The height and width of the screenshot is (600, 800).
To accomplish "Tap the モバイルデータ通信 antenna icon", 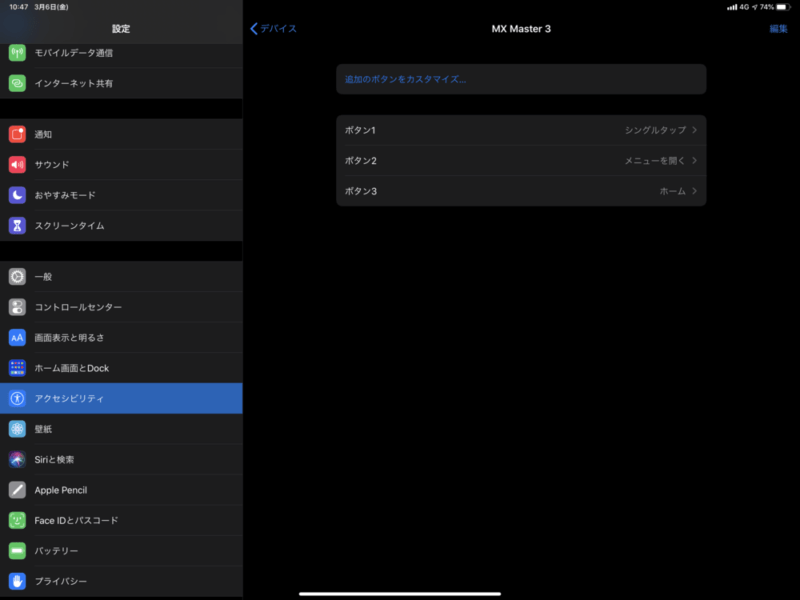I will [x=17, y=53].
